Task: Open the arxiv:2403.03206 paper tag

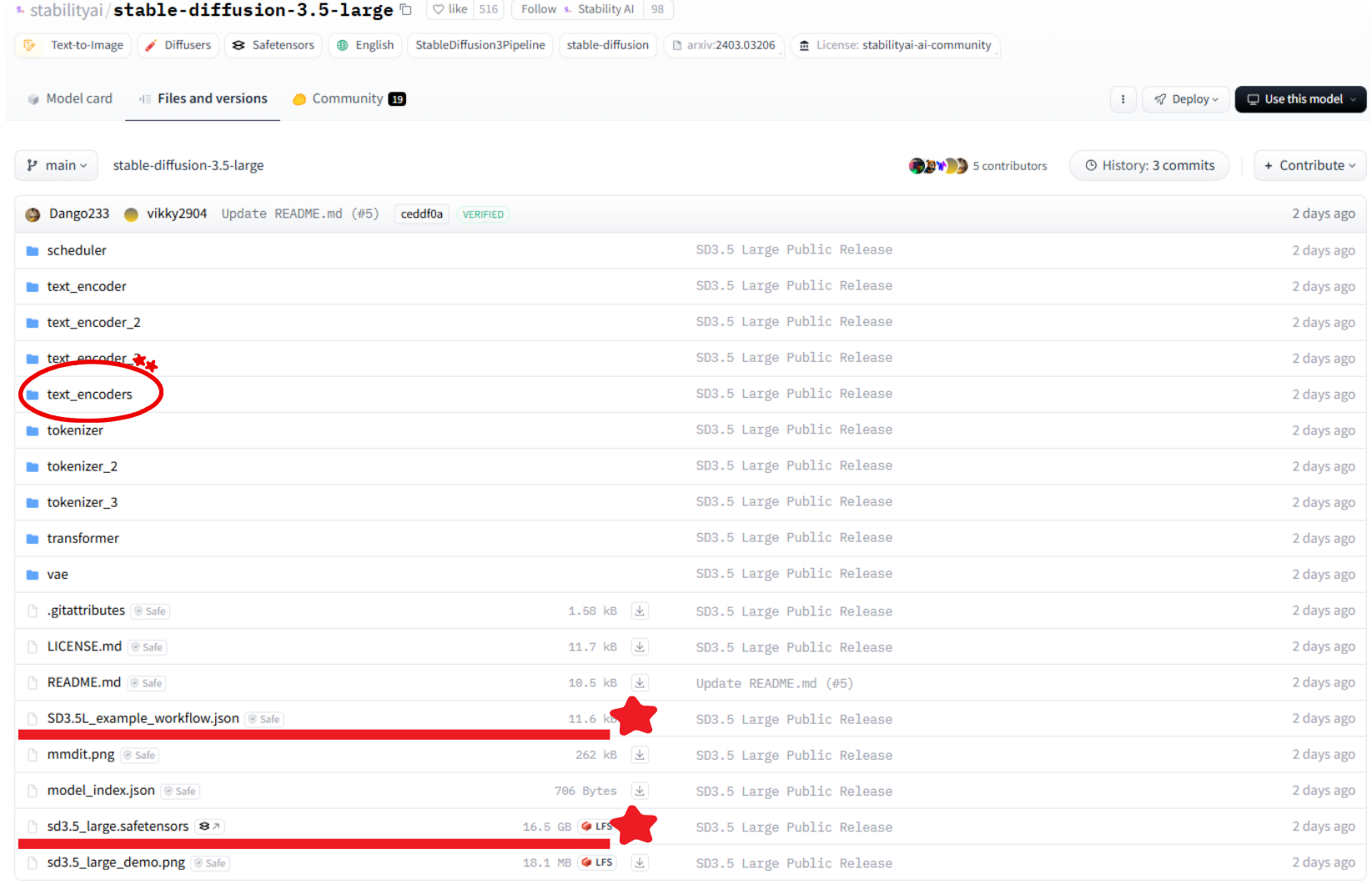Action: click(x=724, y=45)
